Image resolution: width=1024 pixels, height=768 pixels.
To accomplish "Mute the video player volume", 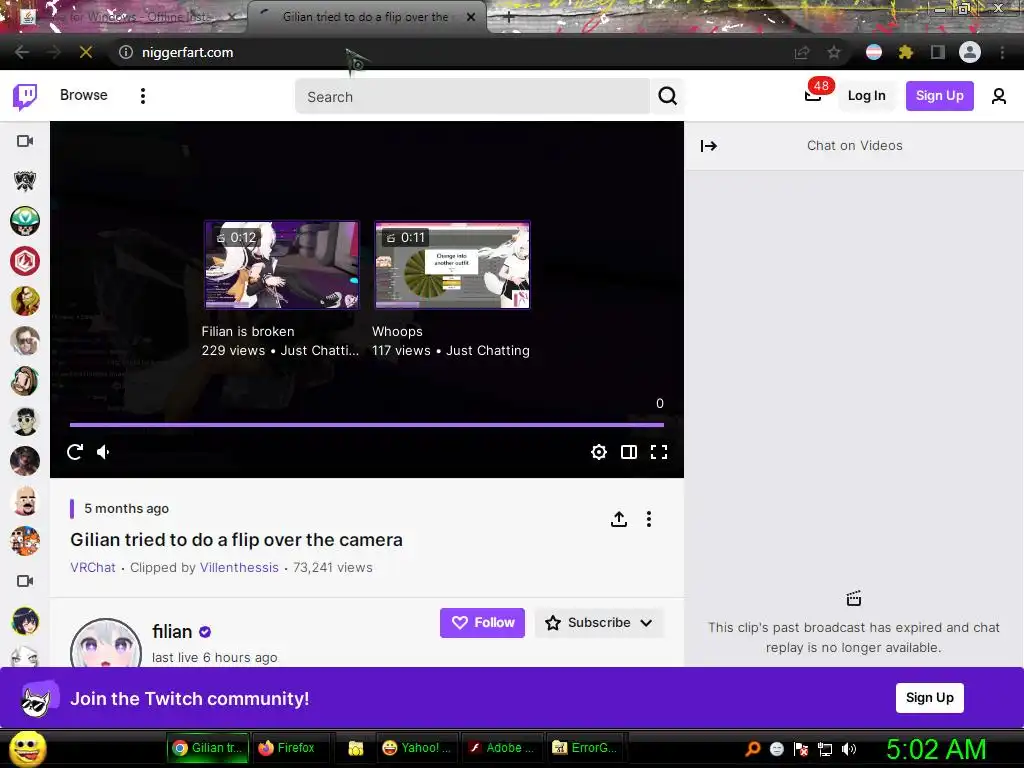I will 104,452.
